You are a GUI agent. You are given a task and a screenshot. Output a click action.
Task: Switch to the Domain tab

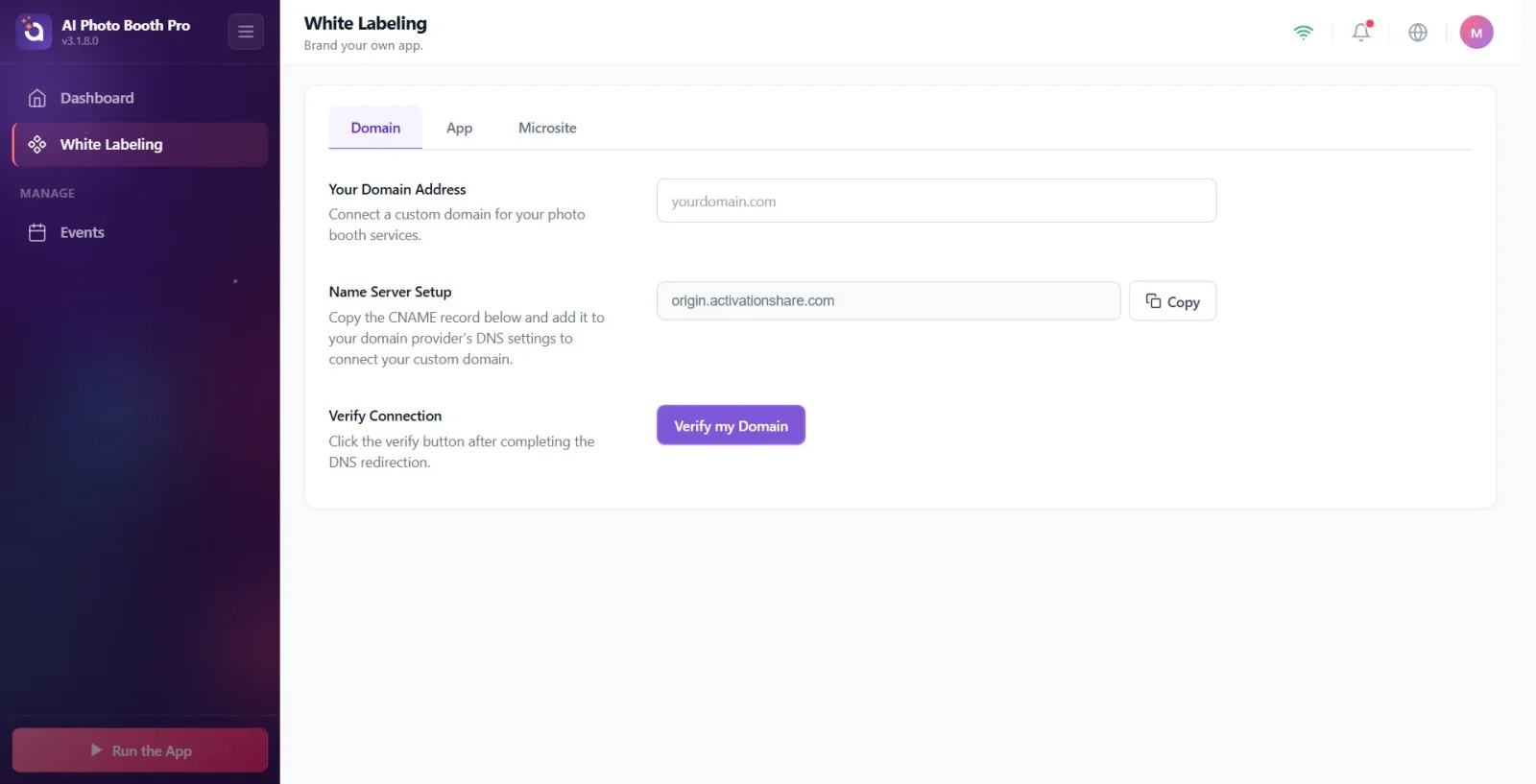point(375,128)
